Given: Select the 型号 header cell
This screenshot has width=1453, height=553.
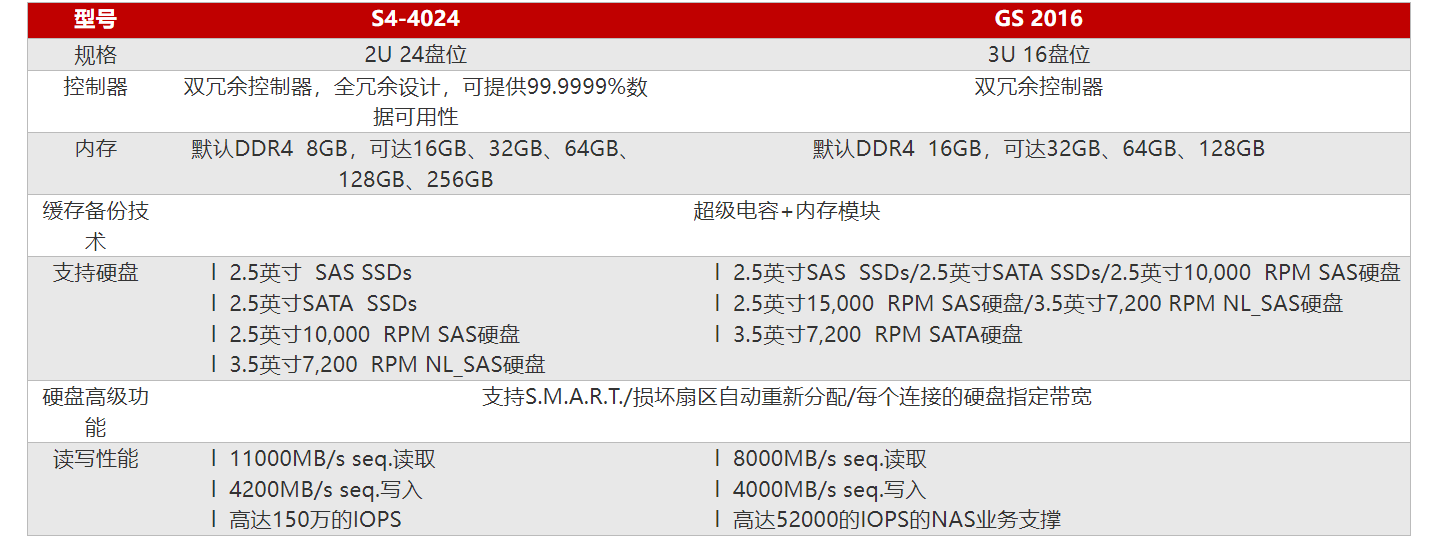Looking at the screenshot, I should 95,19.
